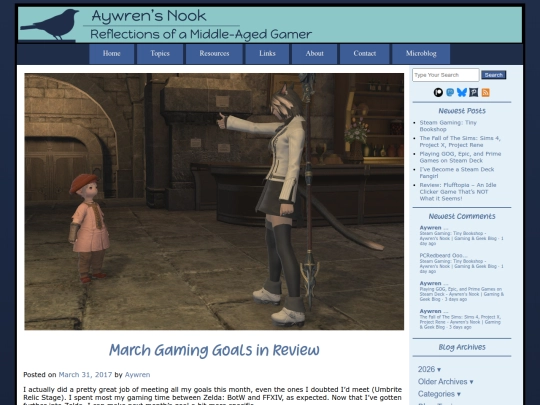This screenshot has width=540, height=405.
Task: Open the Patreon icon link
Action: [438, 92]
